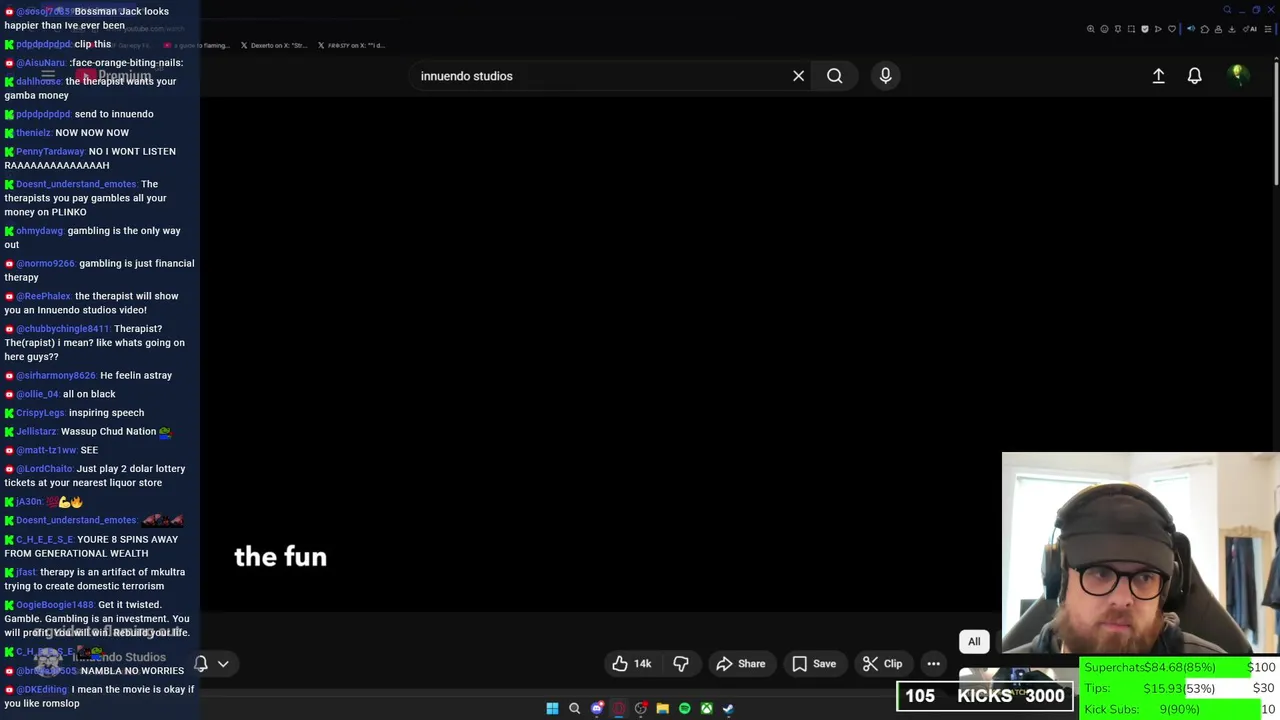Click chat username pdpdpdpdpd saying clip this
1280x720 pixels.
coord(43,44)
